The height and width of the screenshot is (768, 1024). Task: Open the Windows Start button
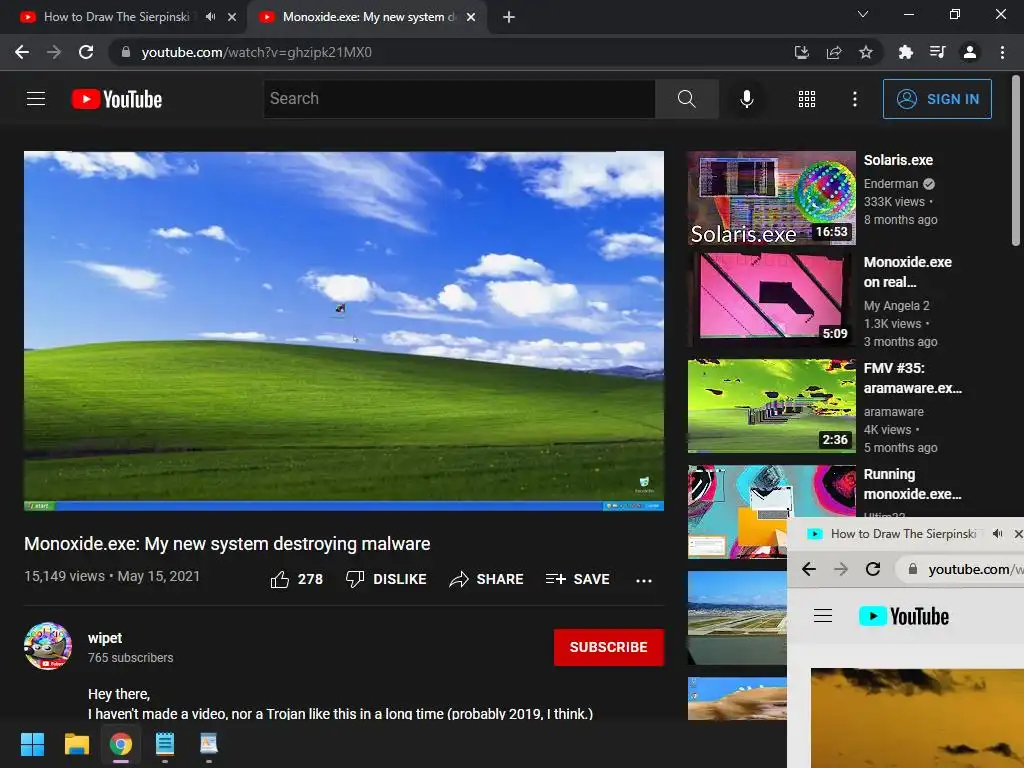32,744
